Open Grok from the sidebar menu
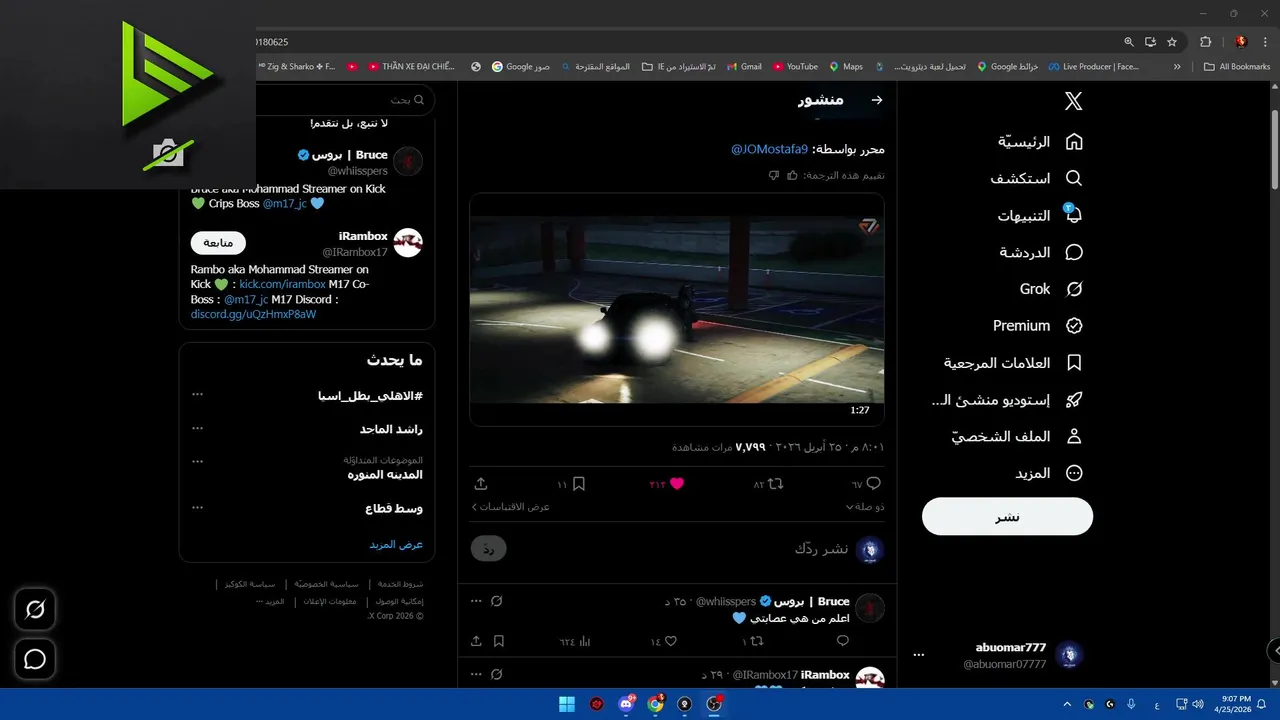1280x720 pixels. (x=1051, y=289)
